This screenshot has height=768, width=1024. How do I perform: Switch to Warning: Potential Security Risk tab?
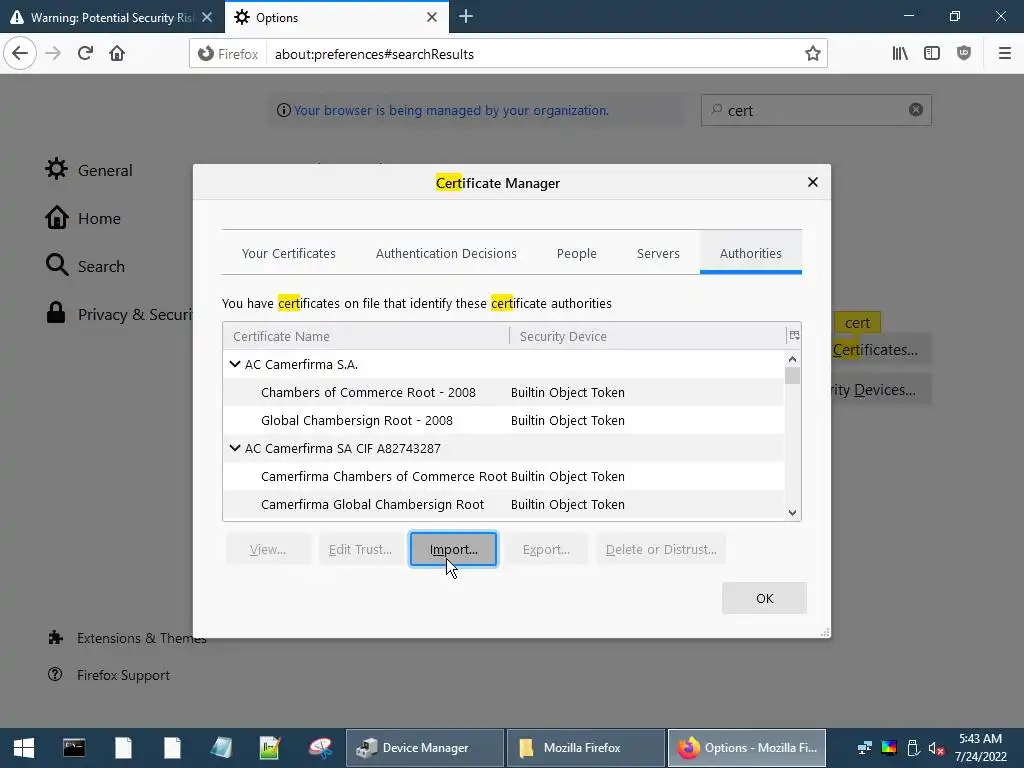pos(112,18)
